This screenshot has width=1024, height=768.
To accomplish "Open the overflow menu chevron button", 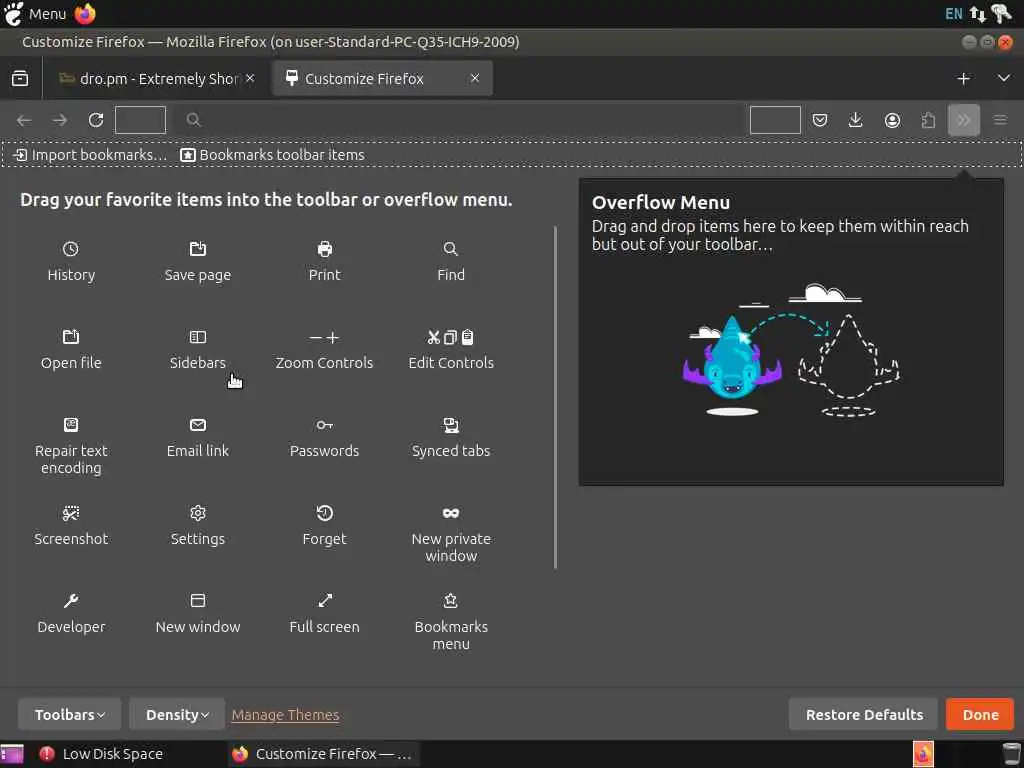I will pyautogui.click(x=964, y=120).
